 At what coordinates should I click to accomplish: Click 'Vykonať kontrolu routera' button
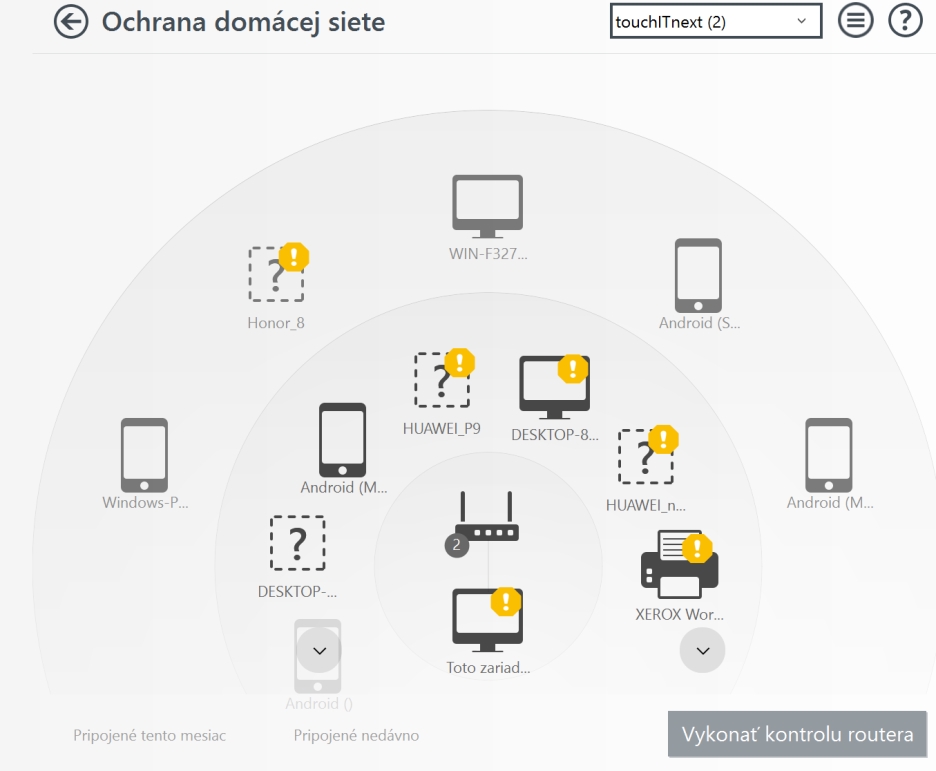(797, 734)
